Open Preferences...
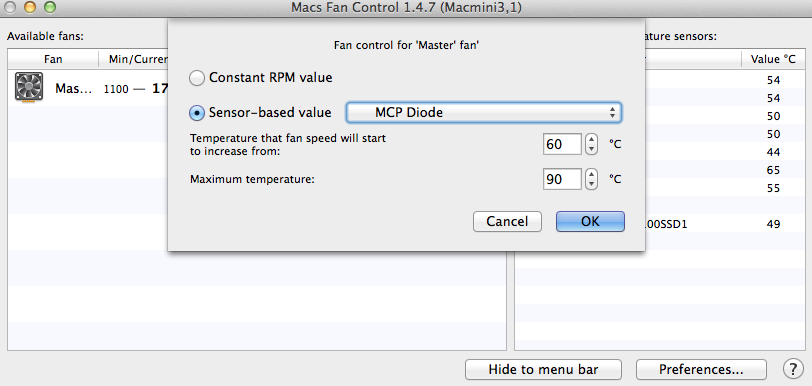This screenshot has width=812, height=386. pos(701,369)
